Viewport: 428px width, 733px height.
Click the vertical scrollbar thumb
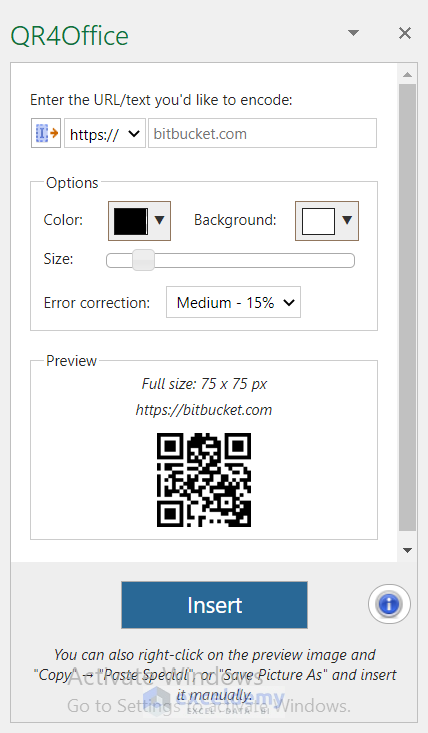pyautogui.click(x=407, y=307)
